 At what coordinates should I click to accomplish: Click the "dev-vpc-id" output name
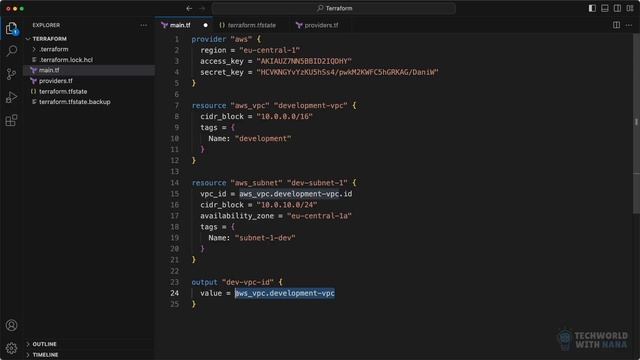(x=248, y=282)
